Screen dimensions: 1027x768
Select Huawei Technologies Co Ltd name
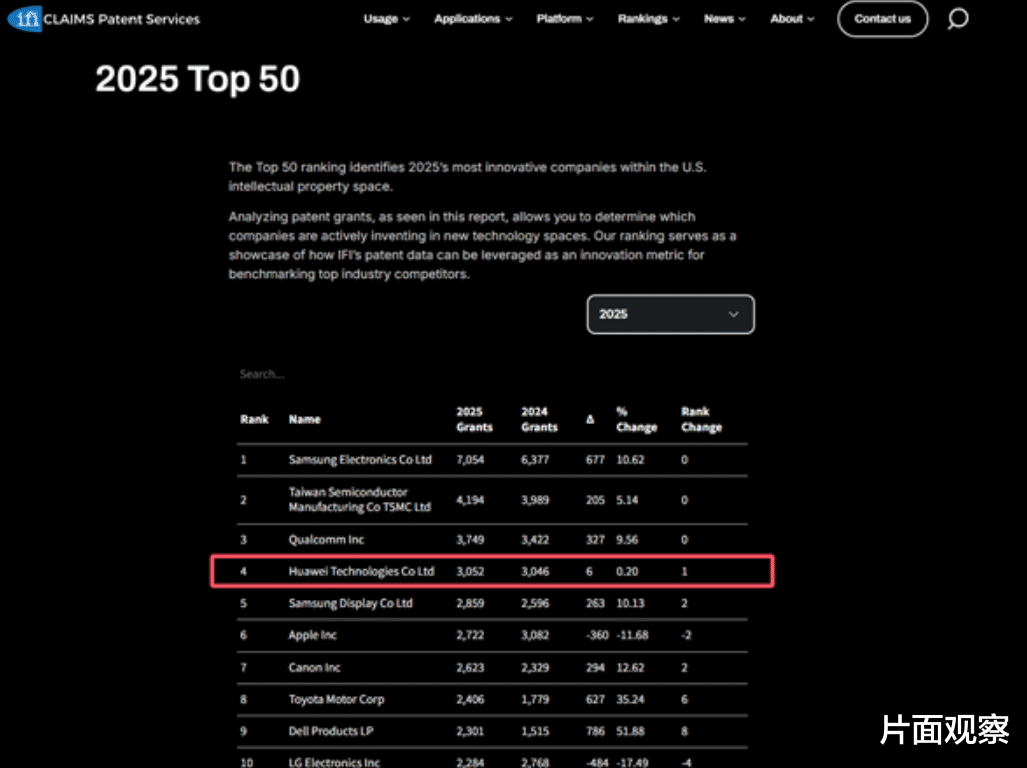point(361,572)
